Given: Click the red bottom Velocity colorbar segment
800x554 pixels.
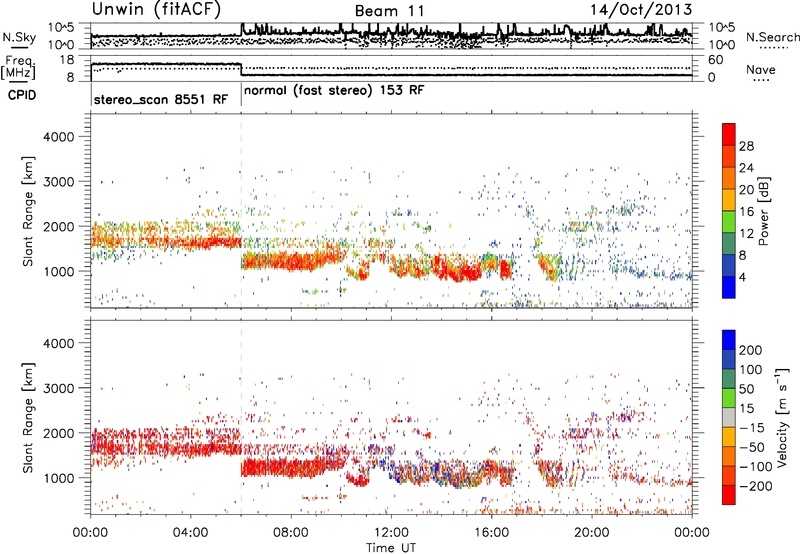Looking at the screenshot, I should click(x=729, y=495).
